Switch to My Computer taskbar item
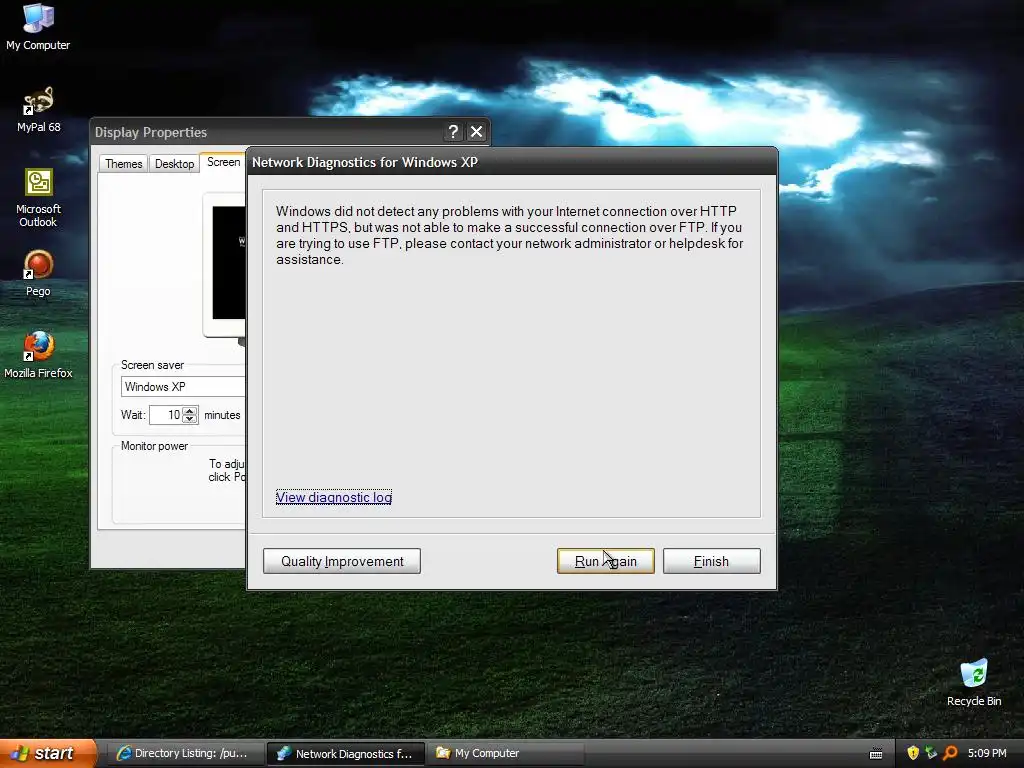The image size is (1024, 768). coord(506,754)
